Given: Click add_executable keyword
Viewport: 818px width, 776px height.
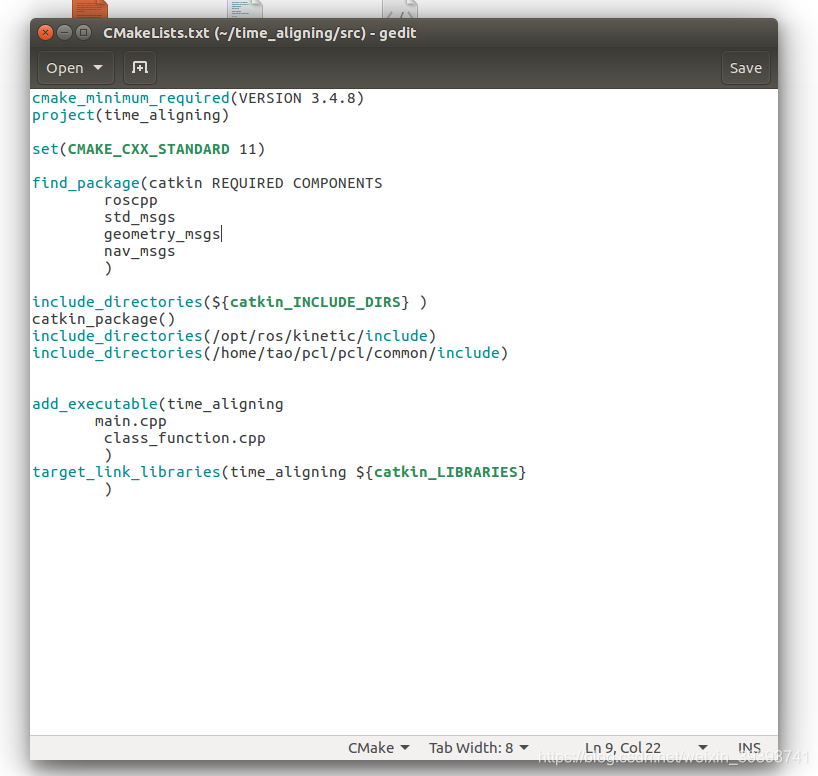Looking at the screenshot, I should pyautogui.click(x=95, y=404).
